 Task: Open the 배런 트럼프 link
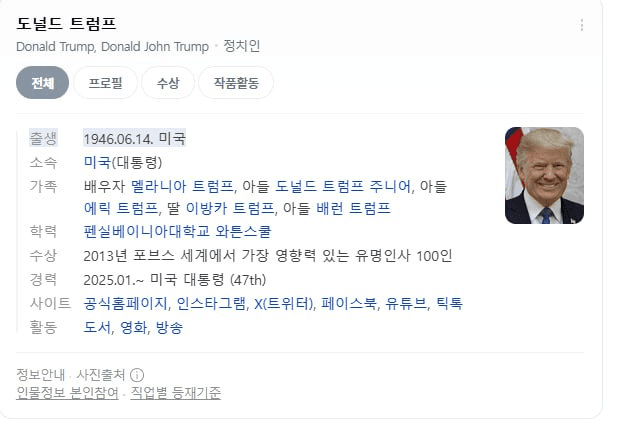[x=353, y=208]
